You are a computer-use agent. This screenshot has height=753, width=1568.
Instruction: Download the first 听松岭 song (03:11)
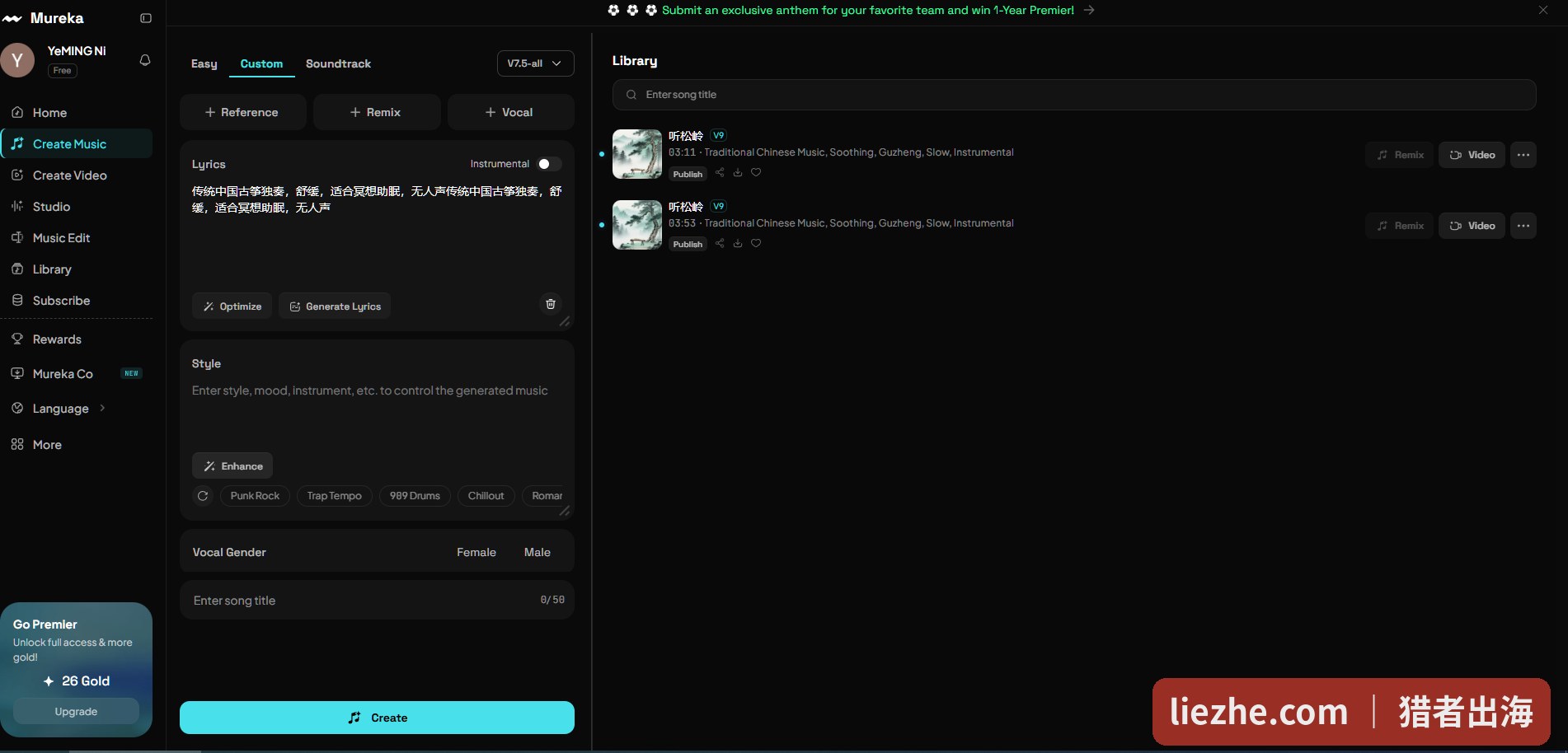(738, 172)
